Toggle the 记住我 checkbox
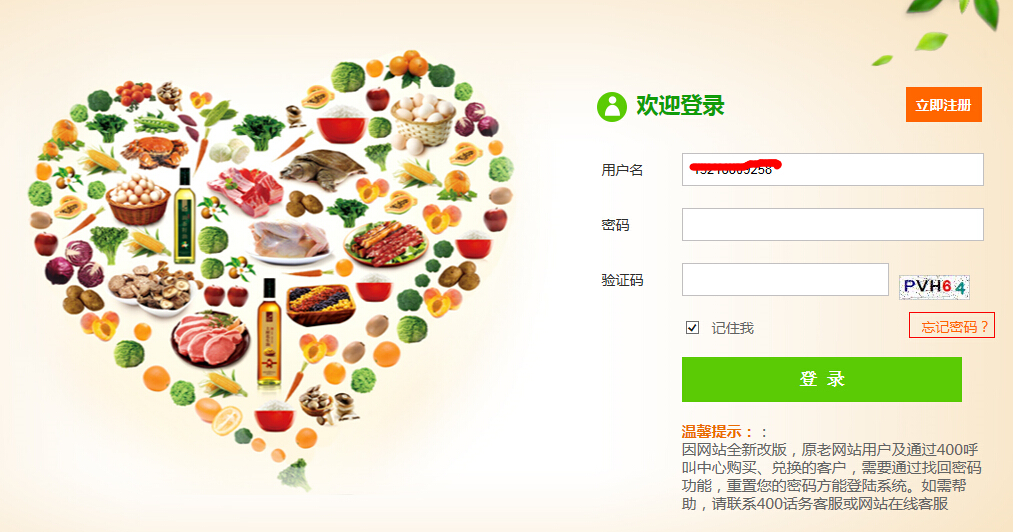 coord(693,328)
